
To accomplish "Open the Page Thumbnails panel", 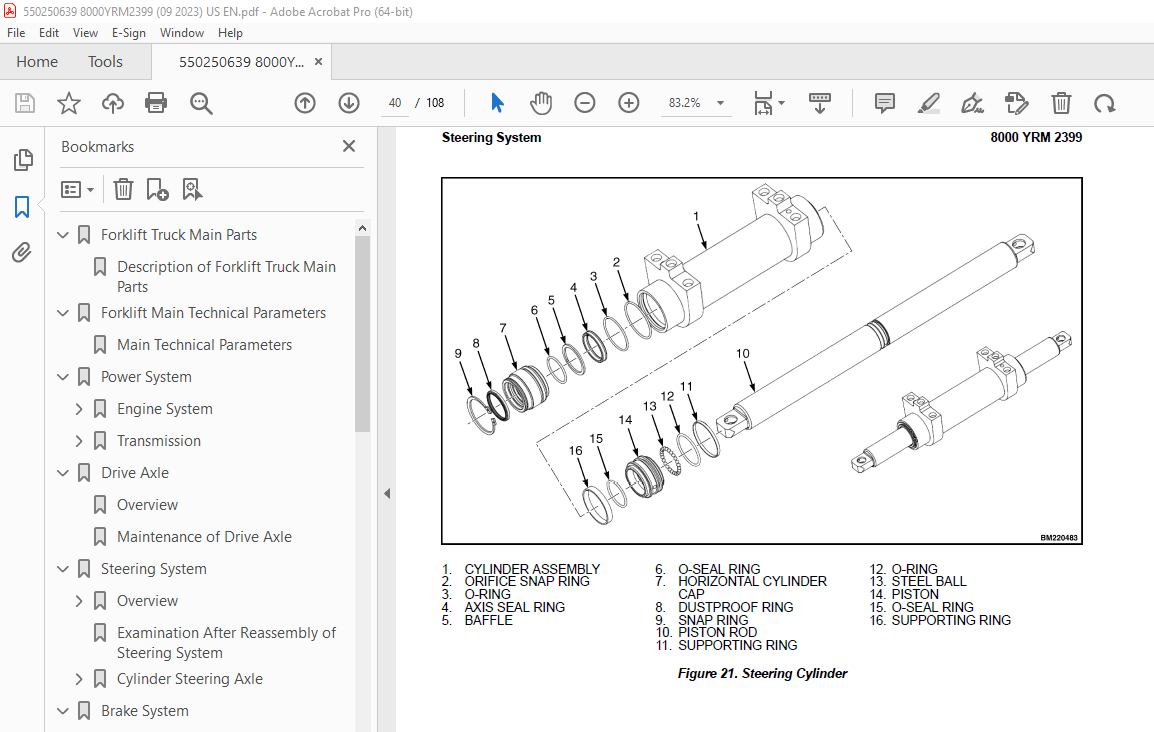I will pos(23,160).
